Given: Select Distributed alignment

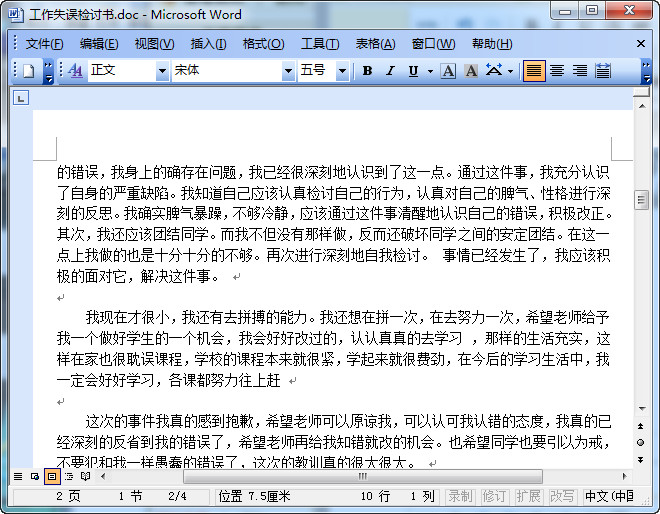Looking at the screenshot, I should [x=603, y=71].
